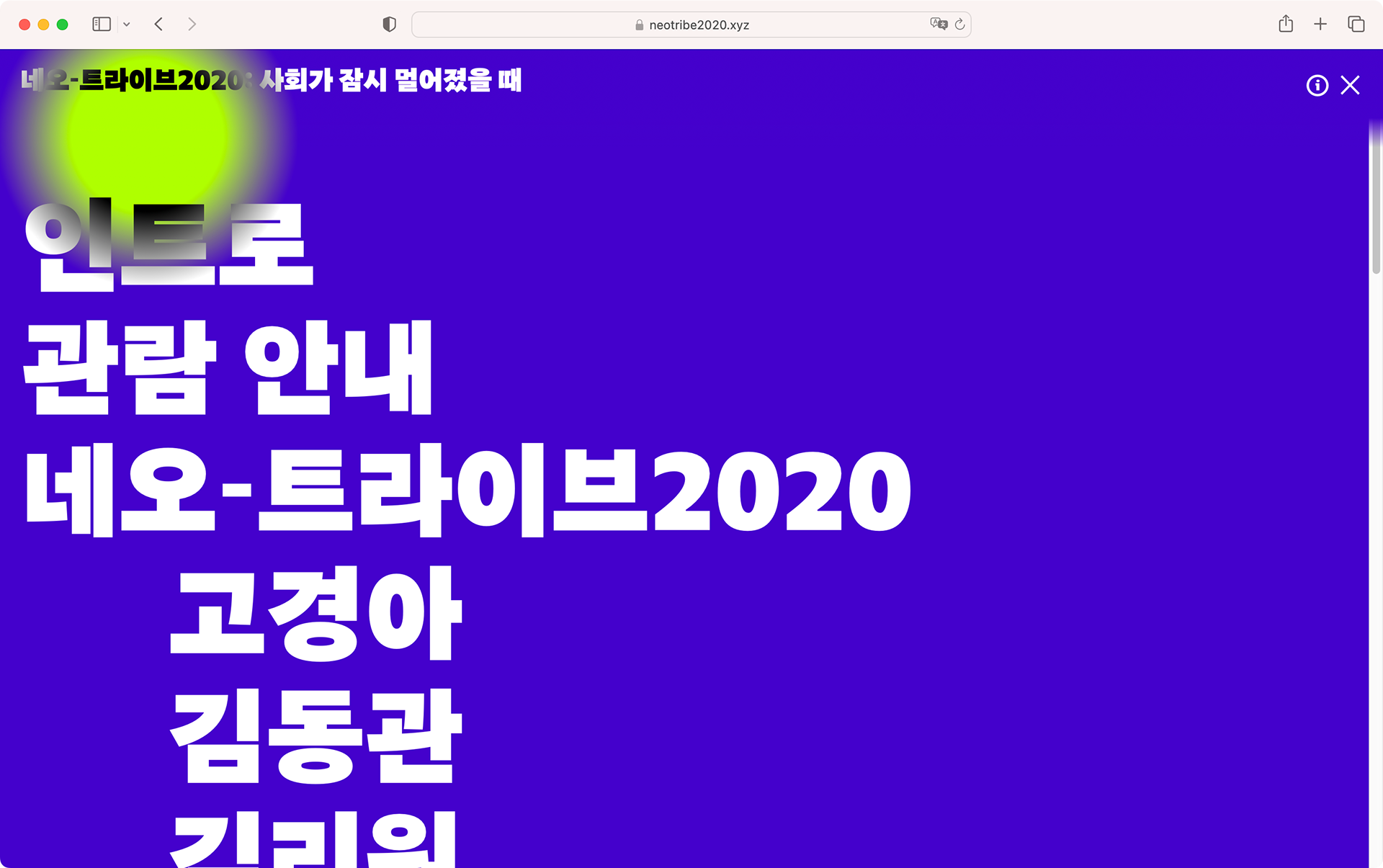The image size is (1383, 868).
Task: Click the info circle icon
Action: pos(1317,86)
